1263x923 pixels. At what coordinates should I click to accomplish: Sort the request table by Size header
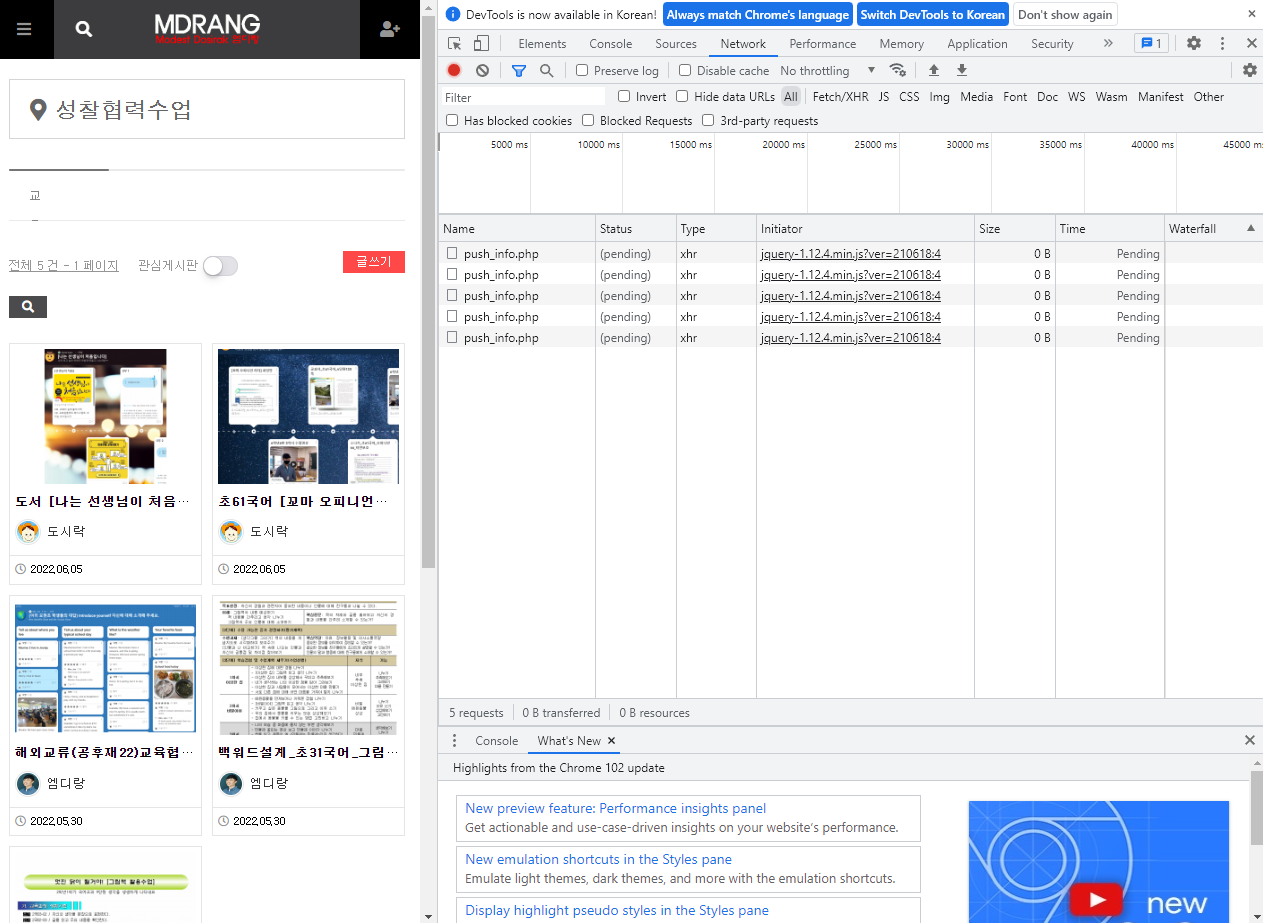click(1015, 228)
